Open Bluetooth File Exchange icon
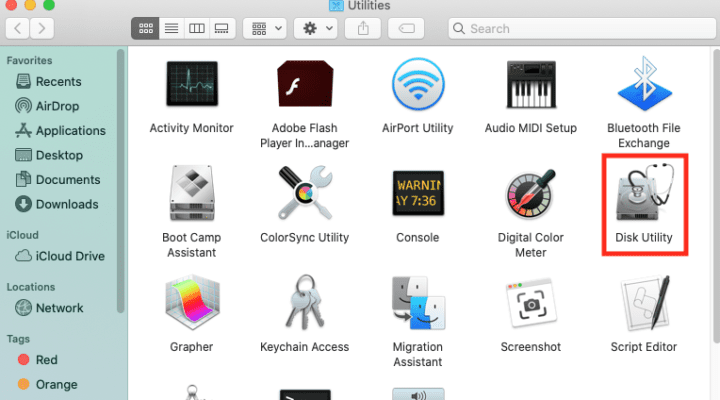This screenshot has height=400, width=720. click(x=644, y=84)
